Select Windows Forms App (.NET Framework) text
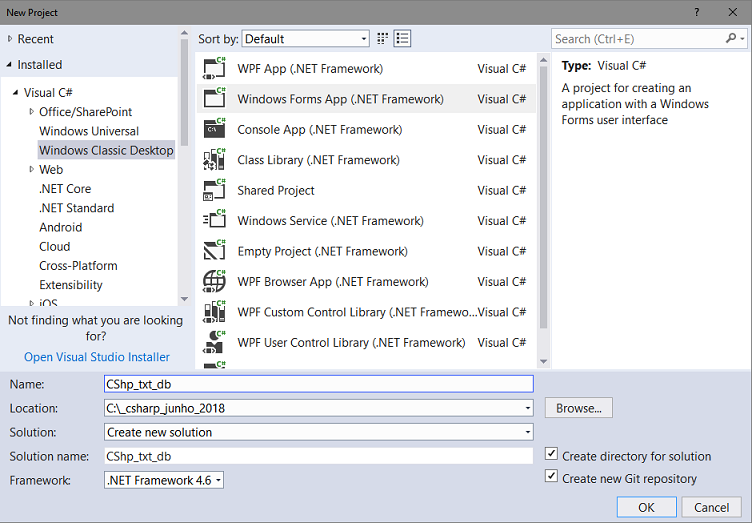 coord(341,99)
